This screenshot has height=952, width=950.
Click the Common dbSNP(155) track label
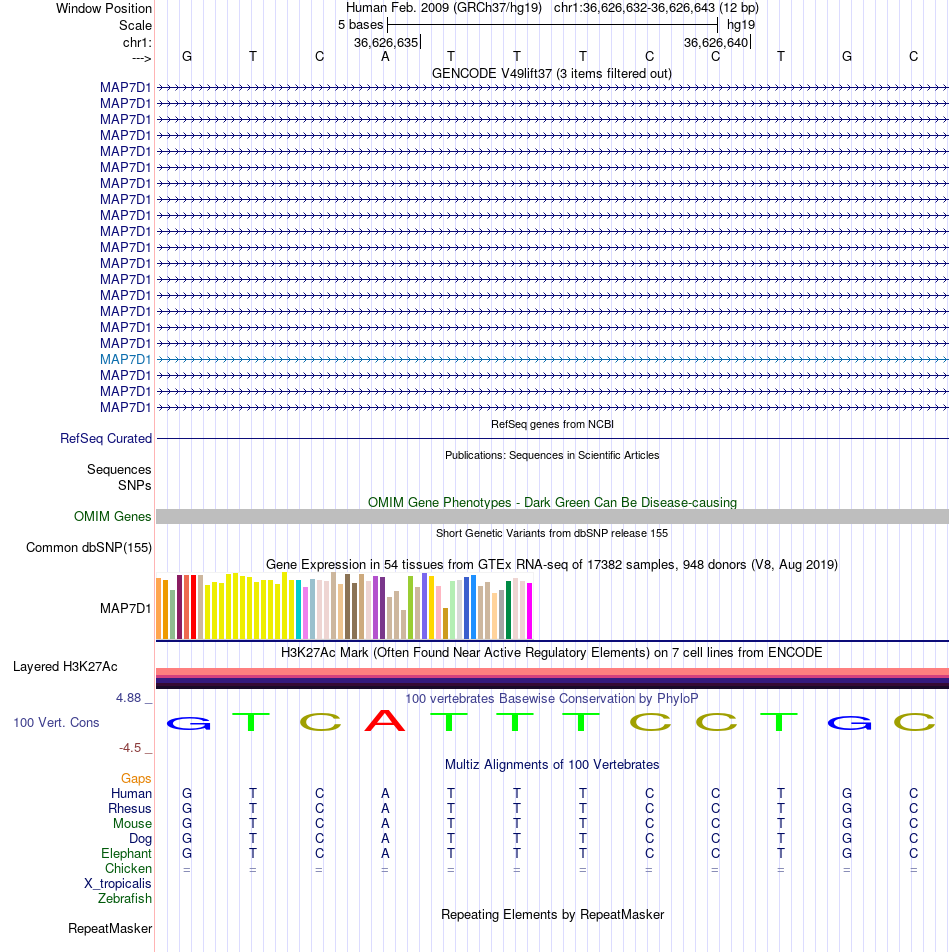coord(89,548)
